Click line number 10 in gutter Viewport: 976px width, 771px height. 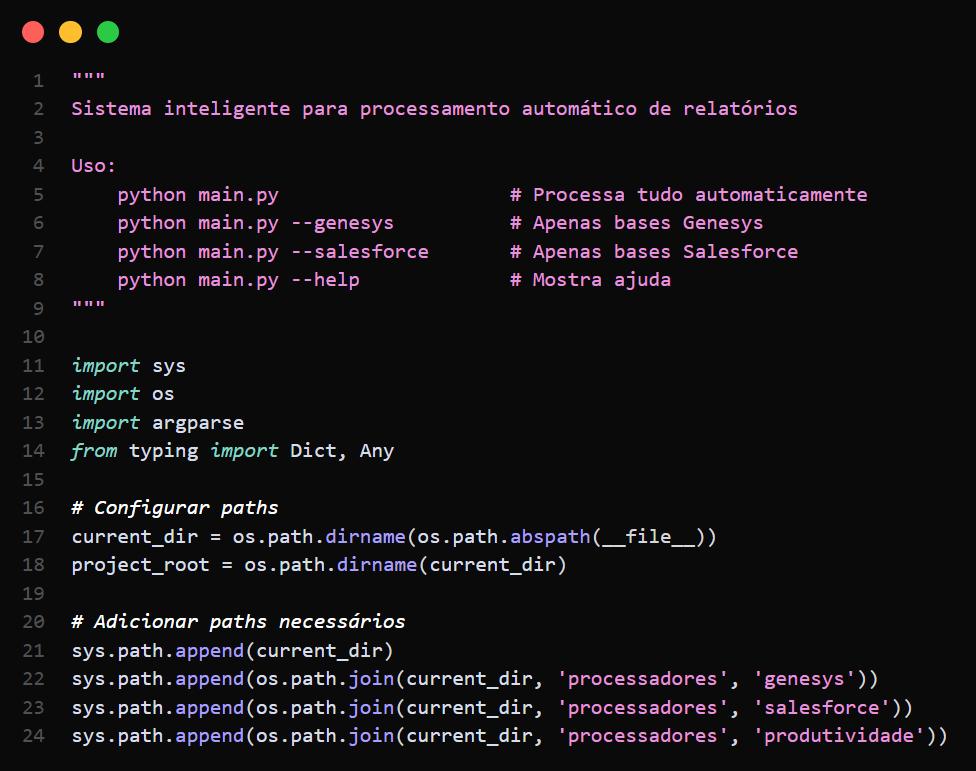click(34, 337)
